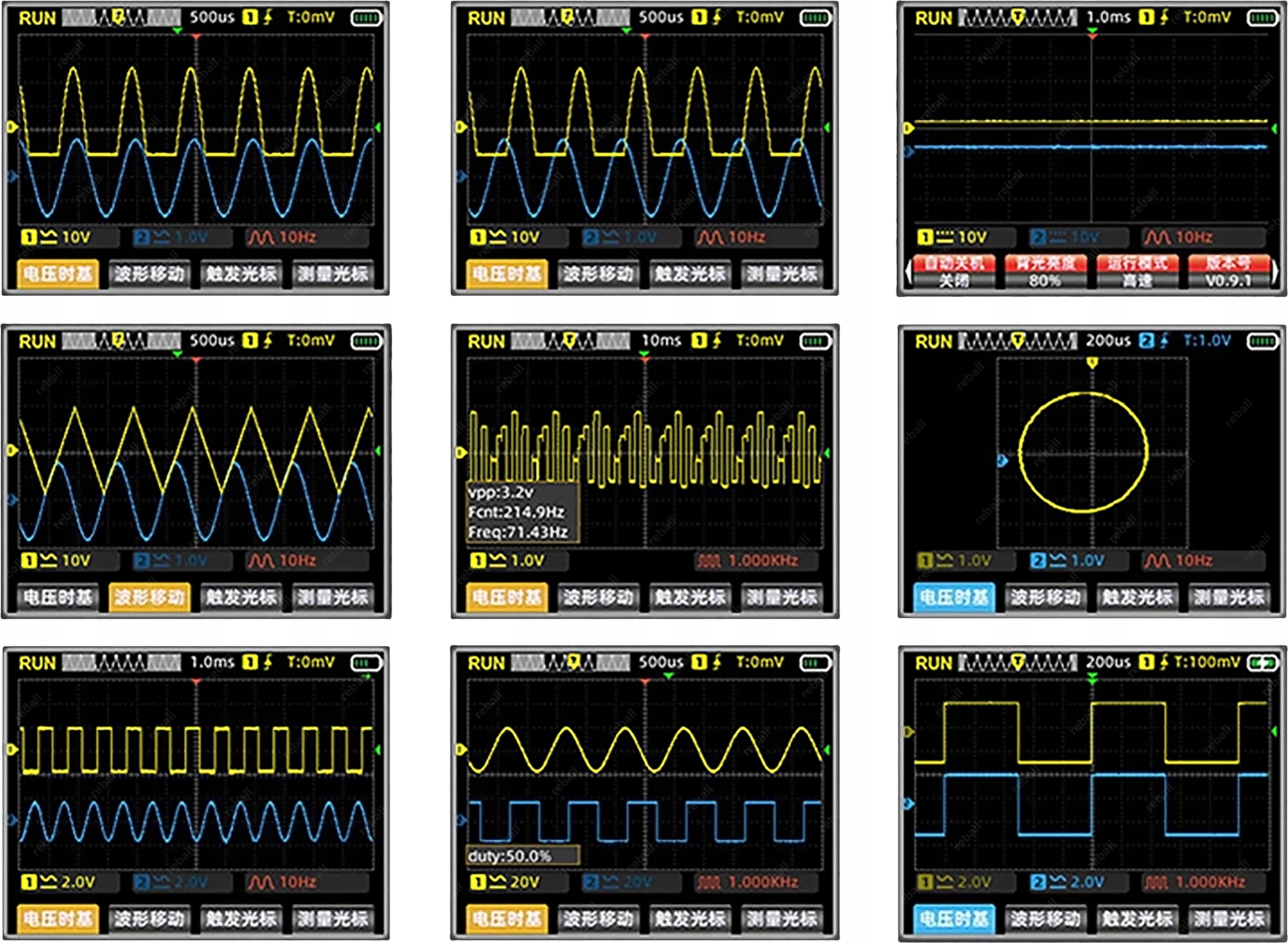Click the right arrow beside V0.9.1 version

(1275, 272)
